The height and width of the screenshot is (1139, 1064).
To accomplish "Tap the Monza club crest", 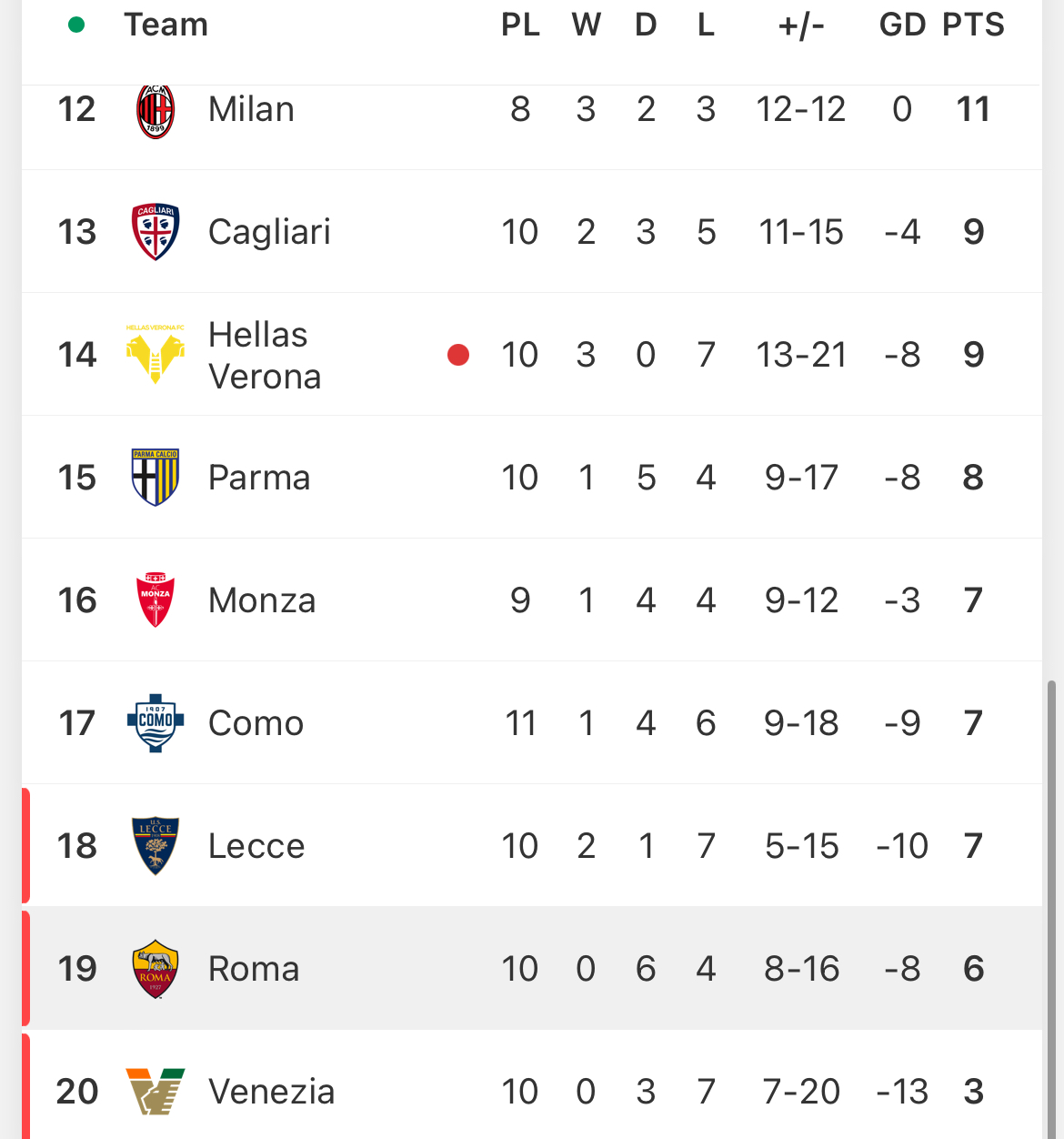I will (156, 600).
